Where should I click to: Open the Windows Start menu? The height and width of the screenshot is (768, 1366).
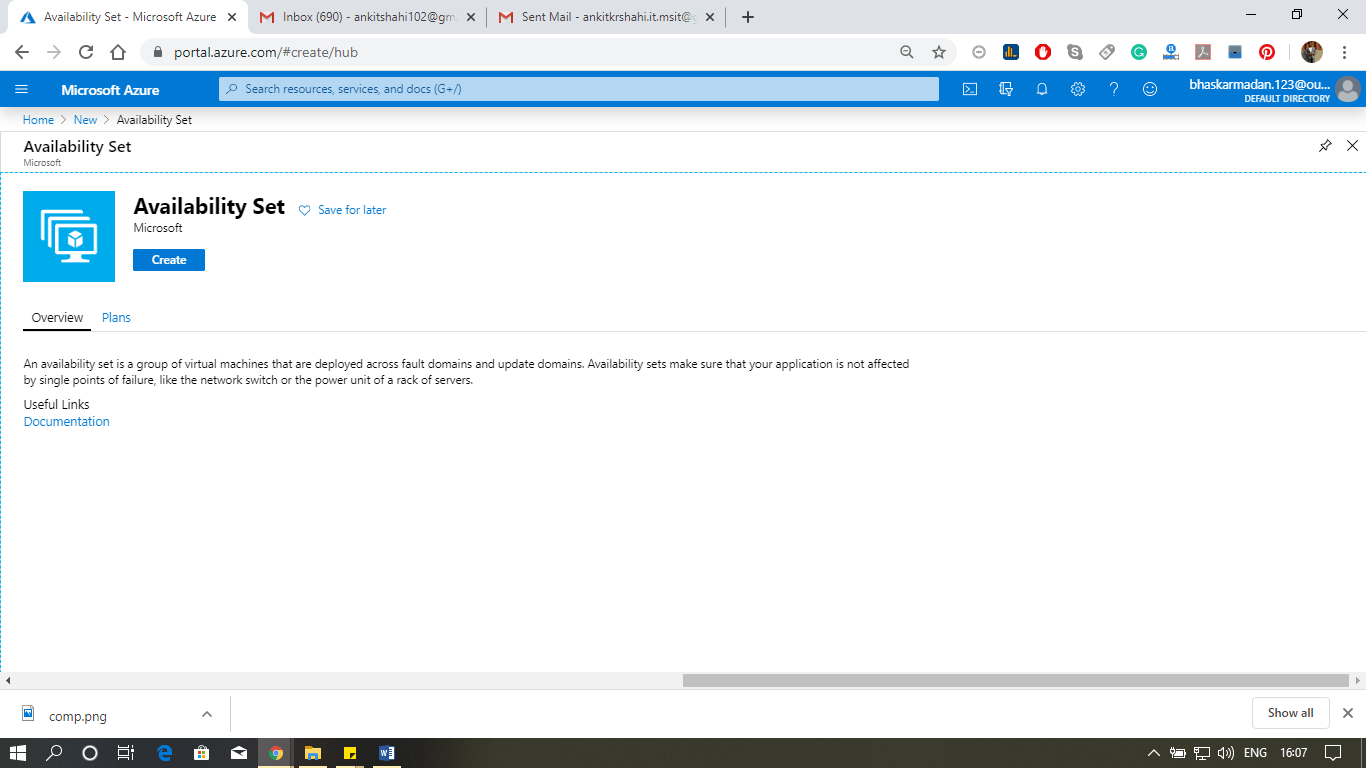pos(18,753)
